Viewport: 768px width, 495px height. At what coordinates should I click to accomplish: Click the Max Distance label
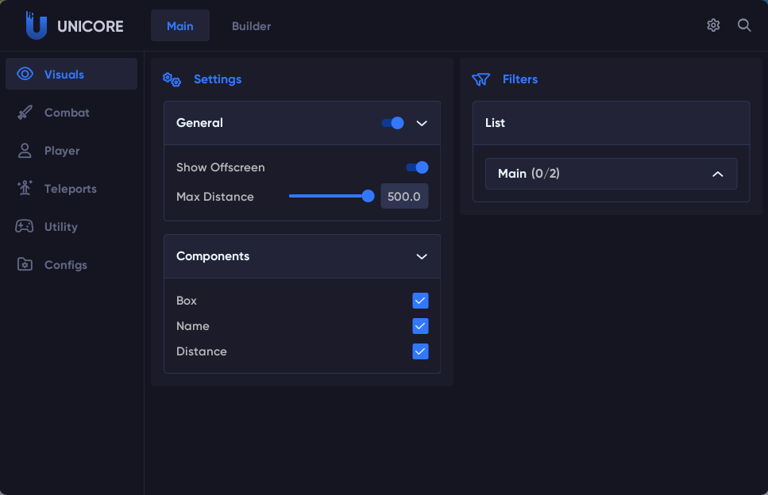[x=215, y=197]
